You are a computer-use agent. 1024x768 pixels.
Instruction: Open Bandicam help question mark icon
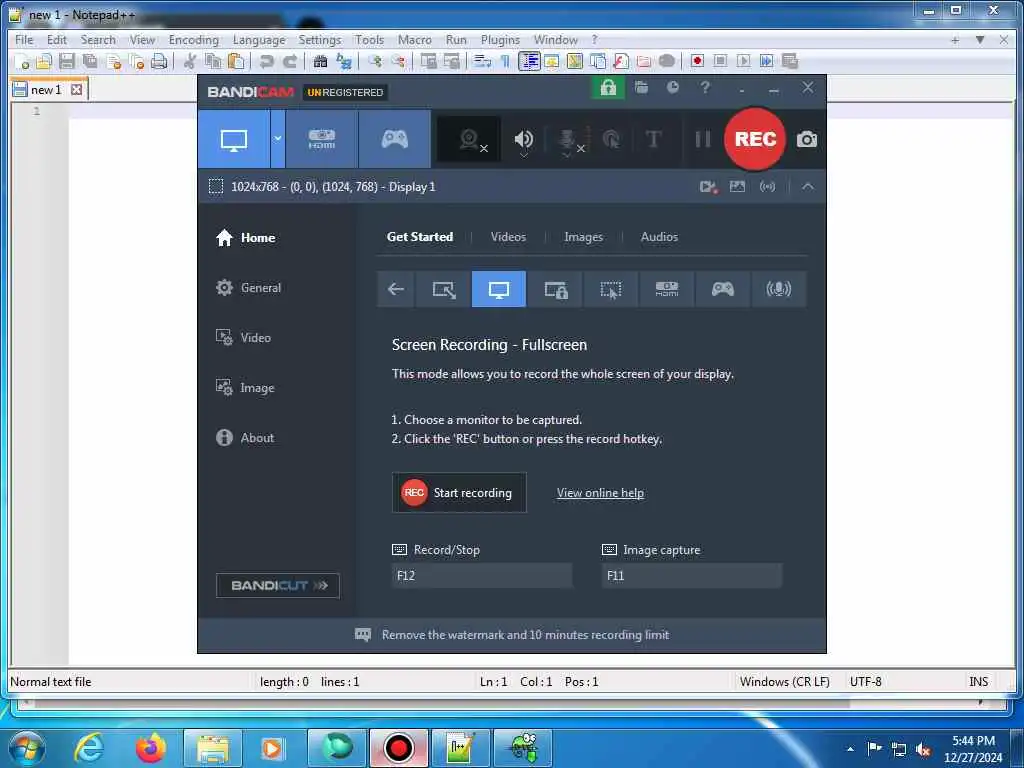tap(705, 88)
